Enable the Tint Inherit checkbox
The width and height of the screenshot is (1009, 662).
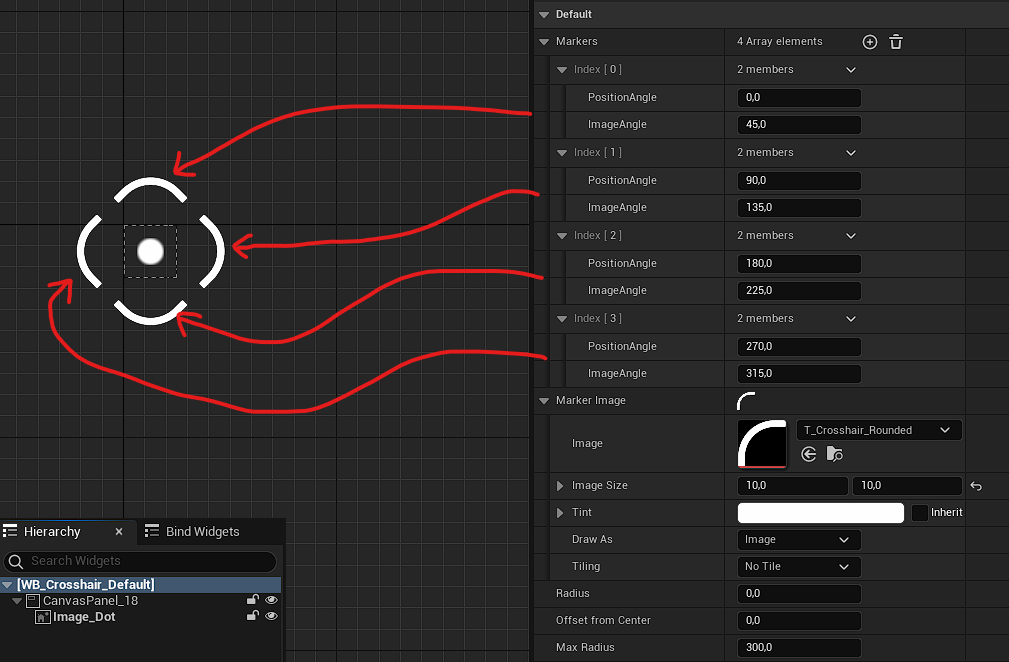(x=920, y=513)
